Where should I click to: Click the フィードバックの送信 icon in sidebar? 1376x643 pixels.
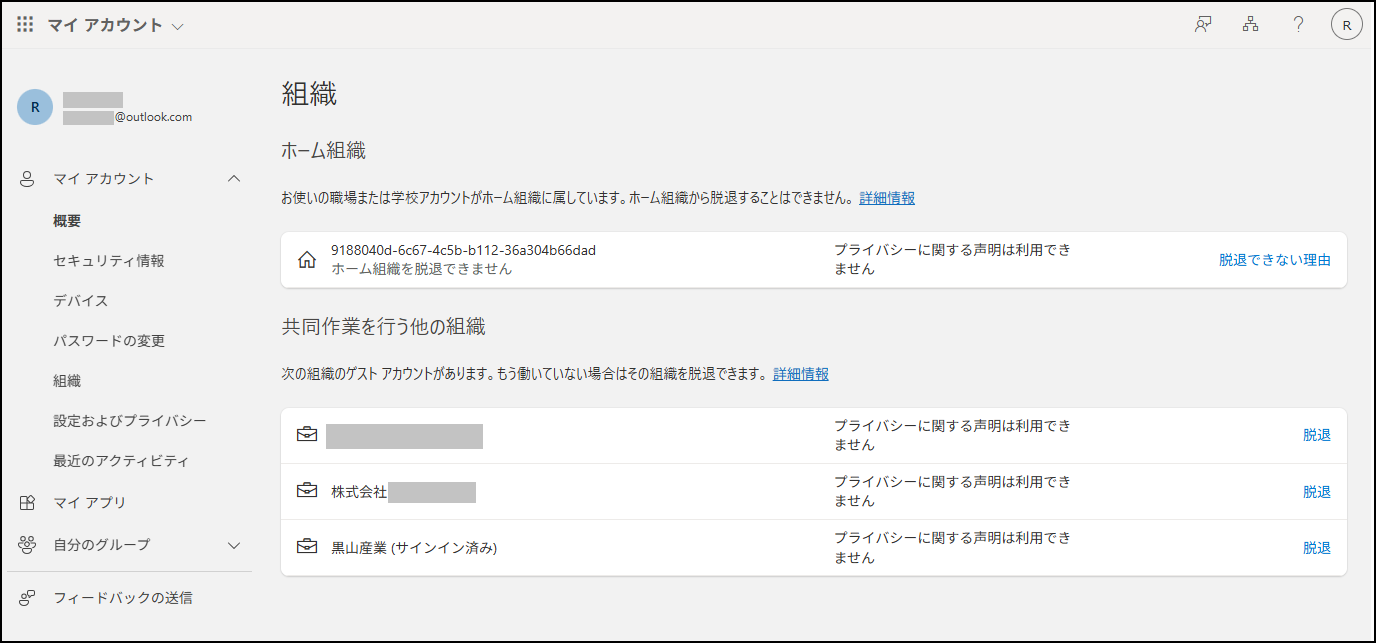[28, 598]
